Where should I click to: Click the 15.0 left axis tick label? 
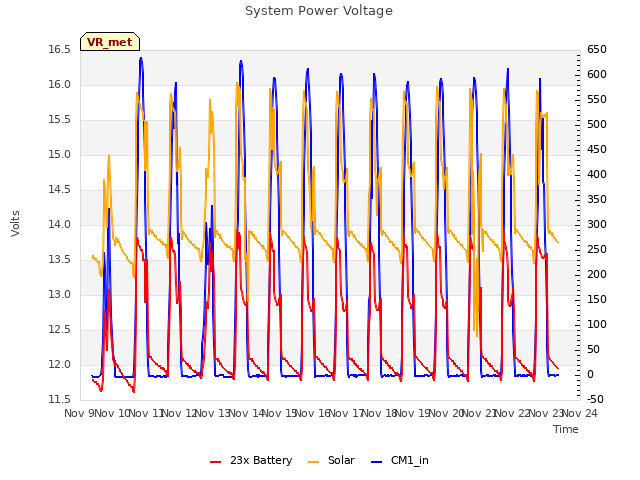click(x=60, y=155)
